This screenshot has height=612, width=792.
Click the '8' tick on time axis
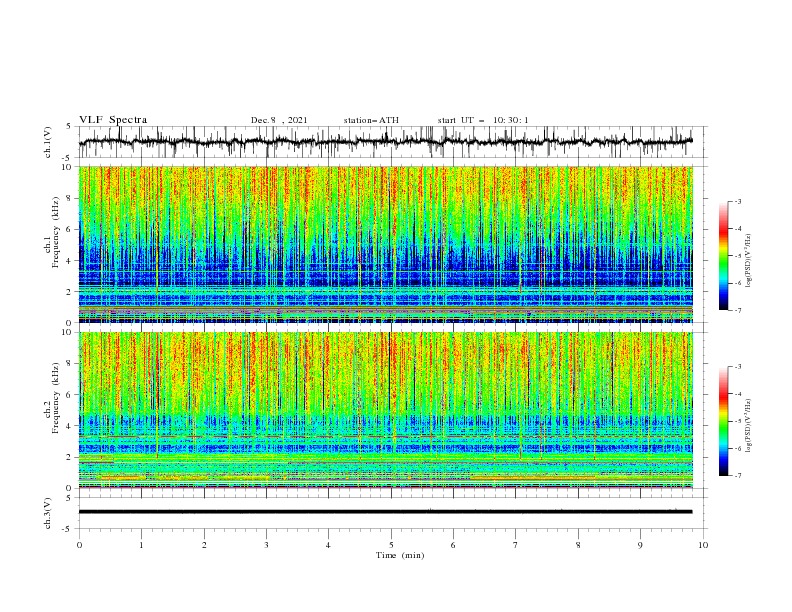pyautogui.click(x=578, y=545)
